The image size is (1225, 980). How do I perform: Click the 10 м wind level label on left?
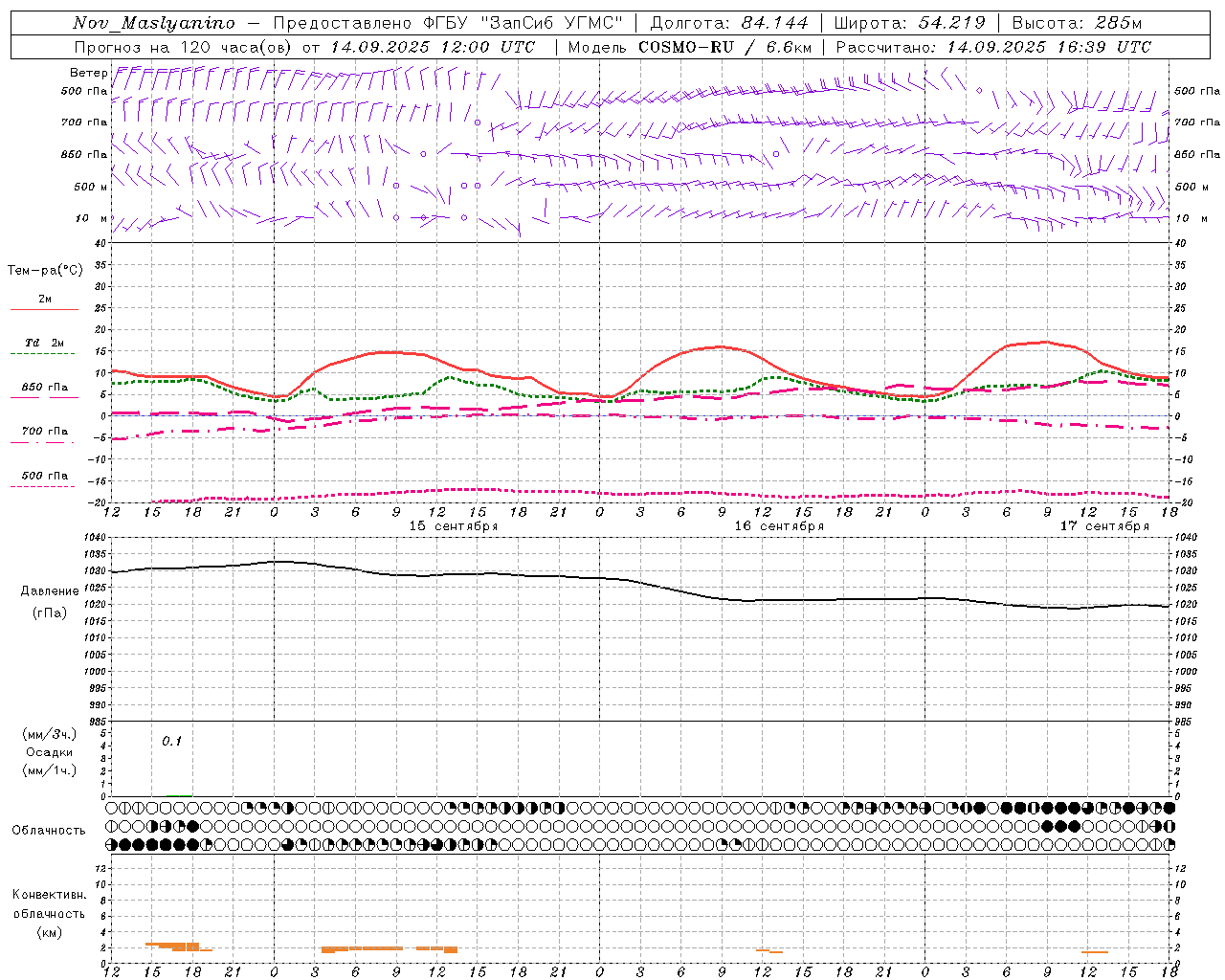pos(92,218)
